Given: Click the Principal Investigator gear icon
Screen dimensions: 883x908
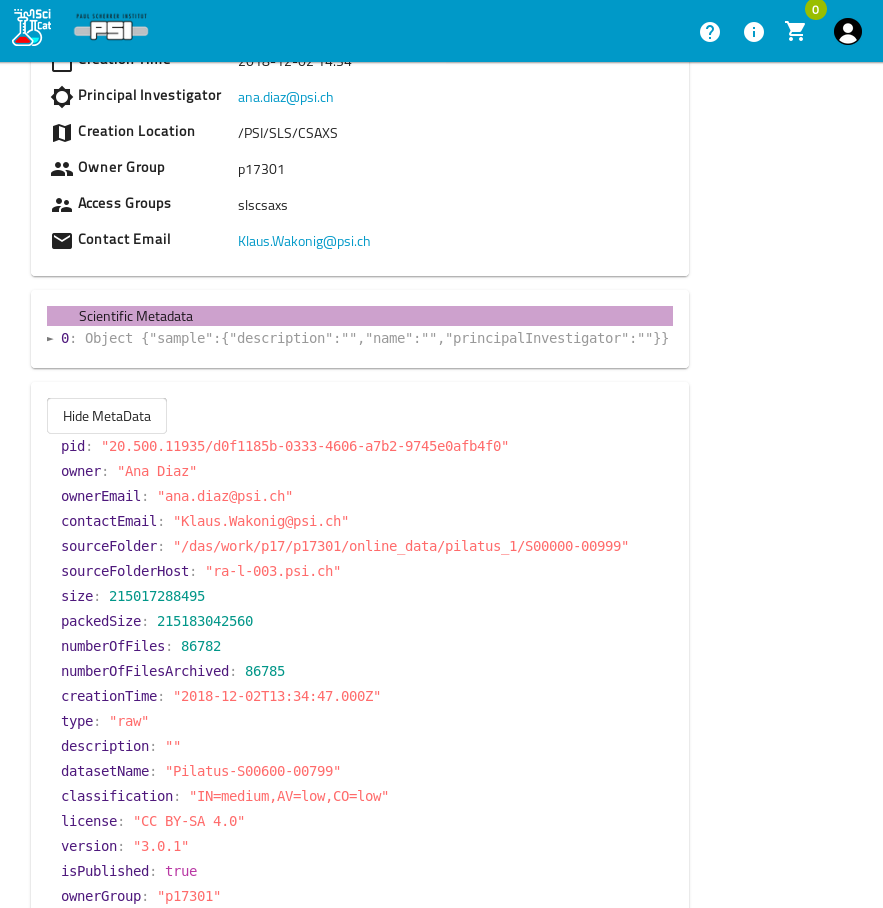Looking at the screenshot, I should [62, 97].
